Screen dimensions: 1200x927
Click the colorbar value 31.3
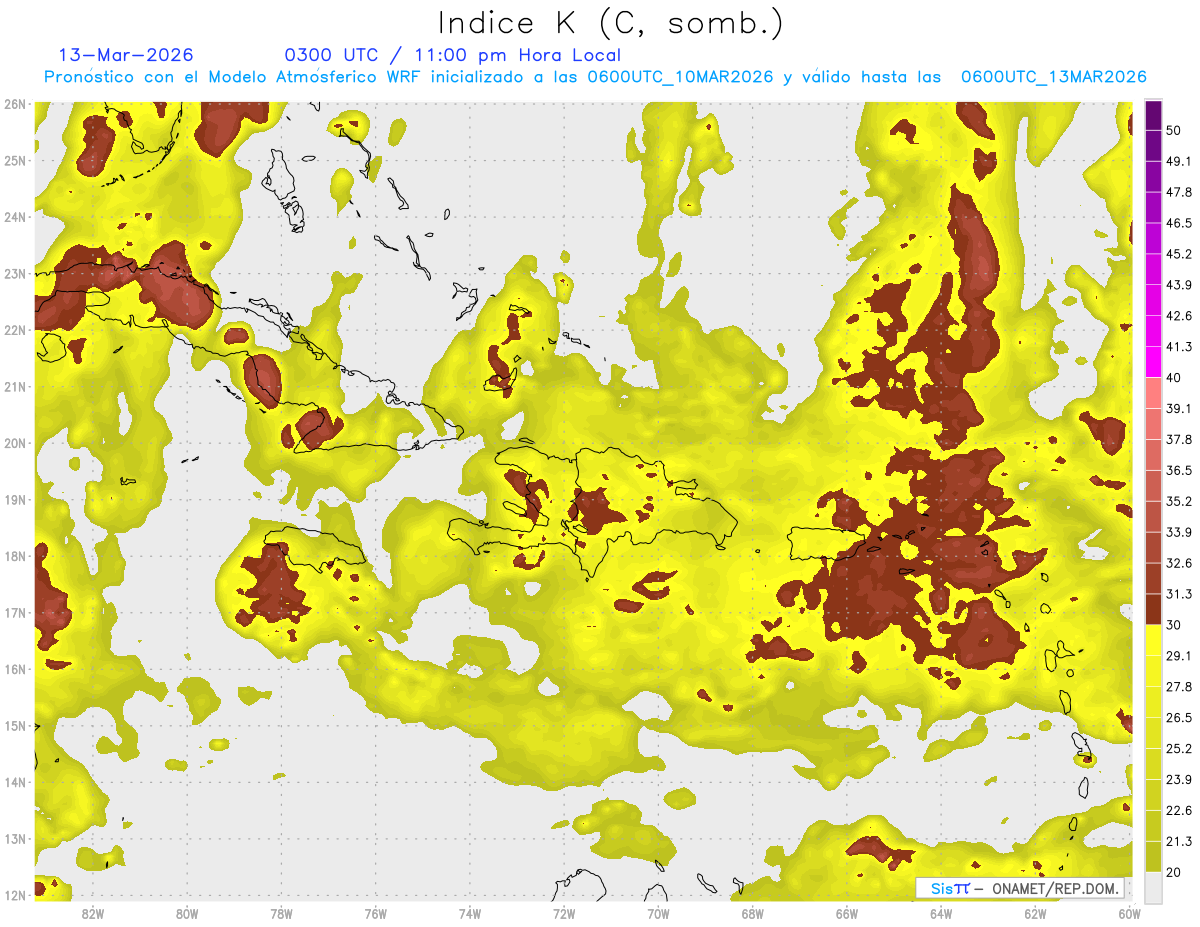(x=1178, y=594)
